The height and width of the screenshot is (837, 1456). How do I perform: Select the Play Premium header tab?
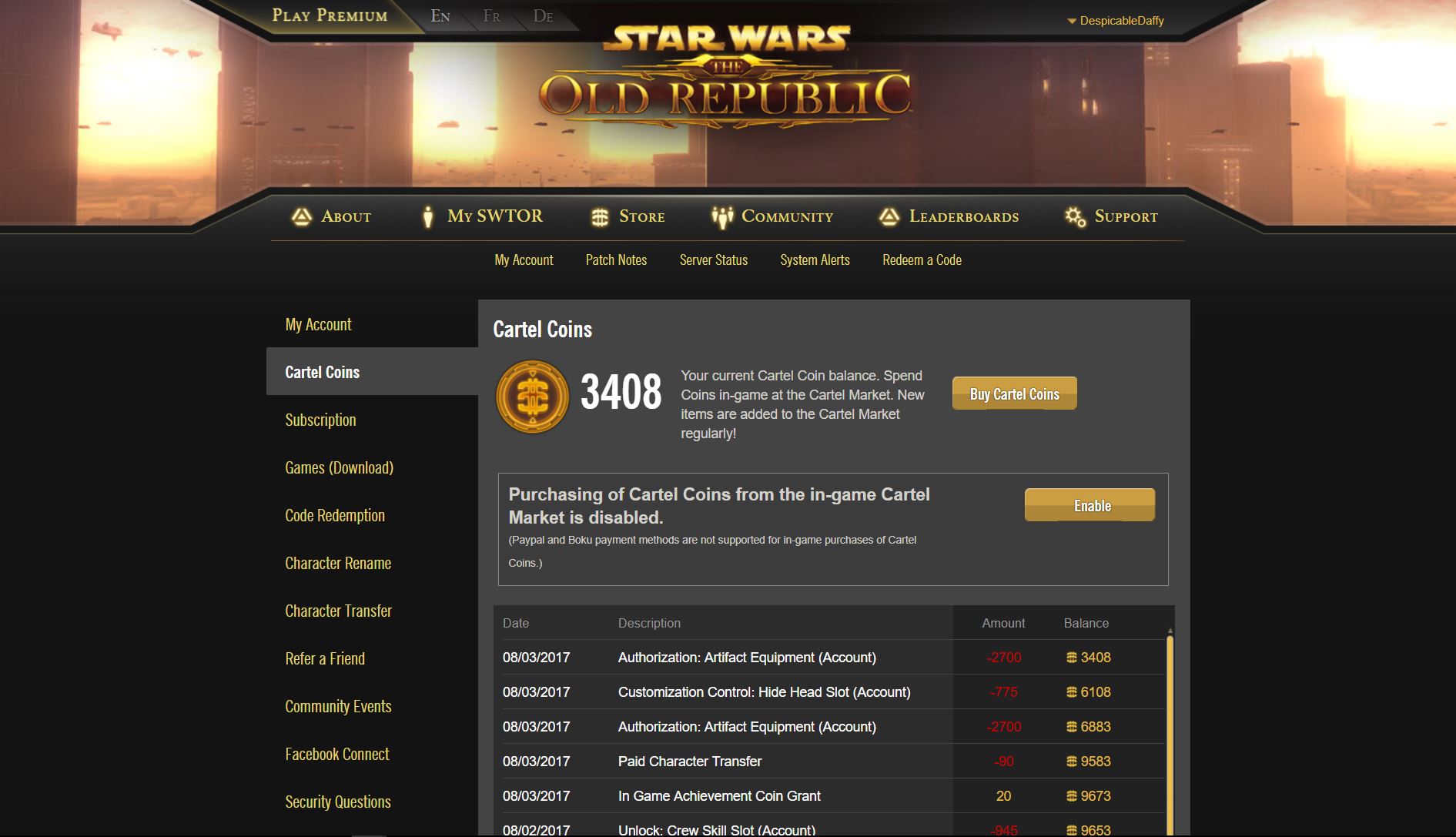point(330,15)
